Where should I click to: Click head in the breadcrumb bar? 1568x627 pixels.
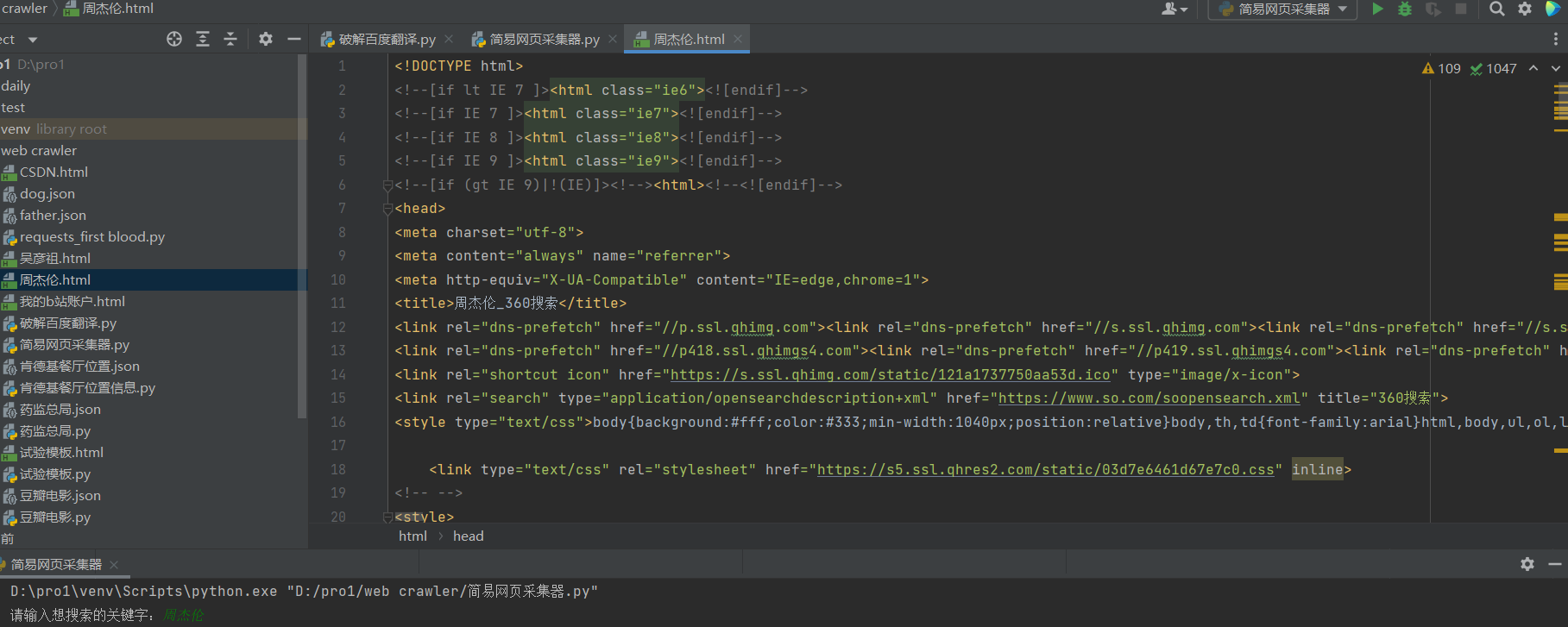pos(469,536)
